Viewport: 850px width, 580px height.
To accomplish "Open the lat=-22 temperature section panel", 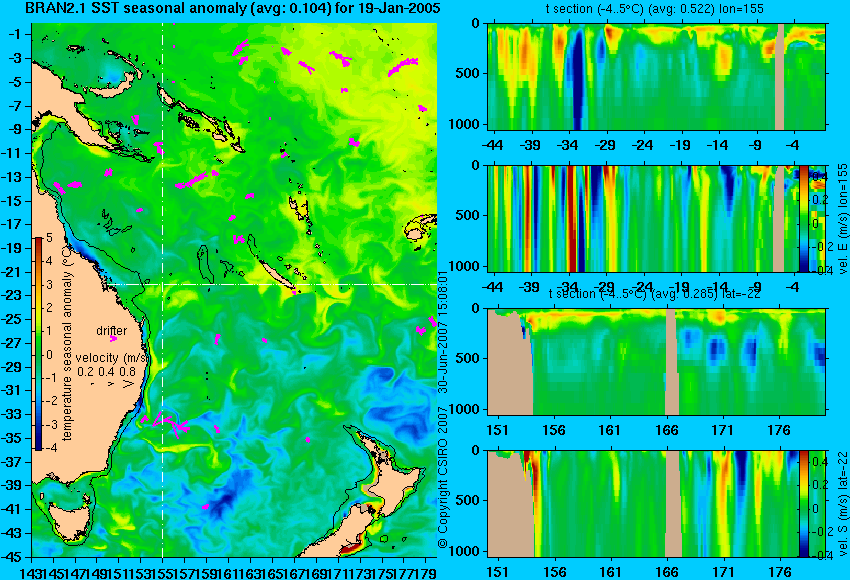I will (x=656, y=362).
